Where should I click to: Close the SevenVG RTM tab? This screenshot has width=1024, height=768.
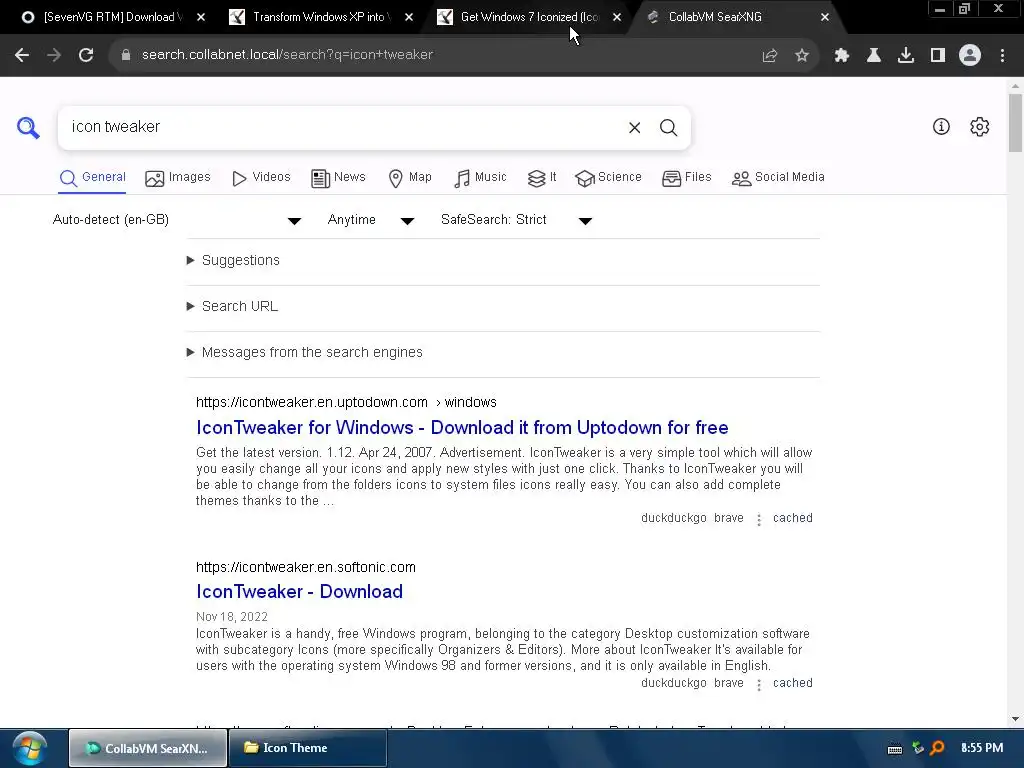point(201,17)
